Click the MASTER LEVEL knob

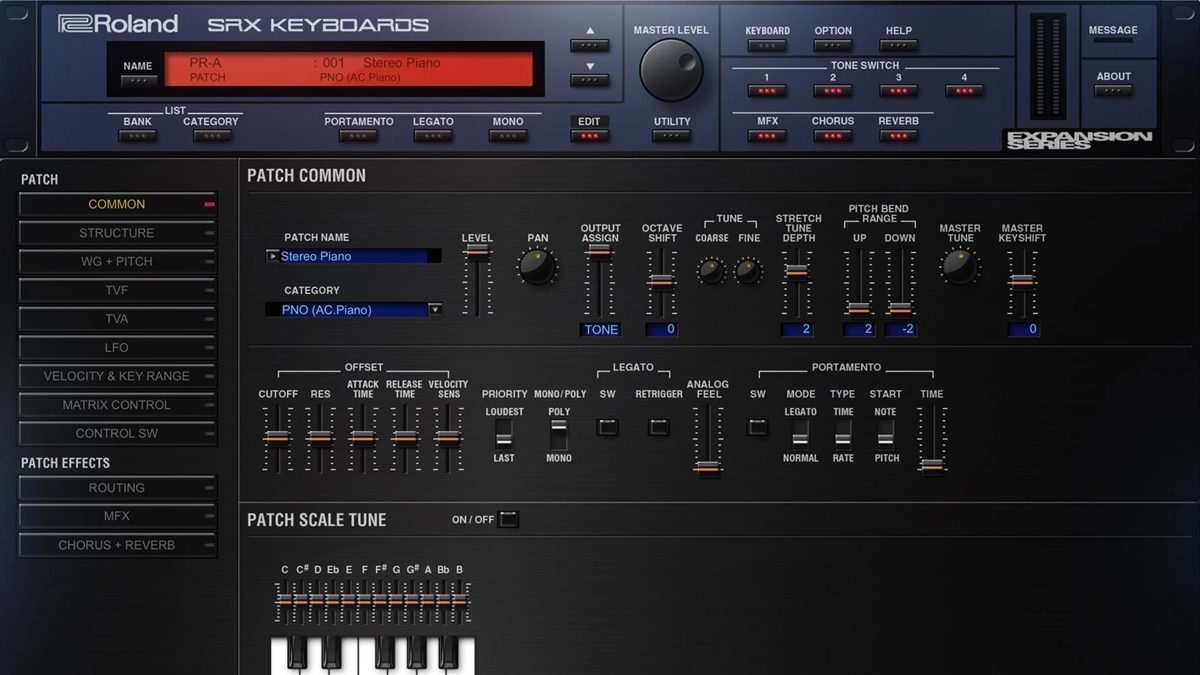[x=671, y=70]
